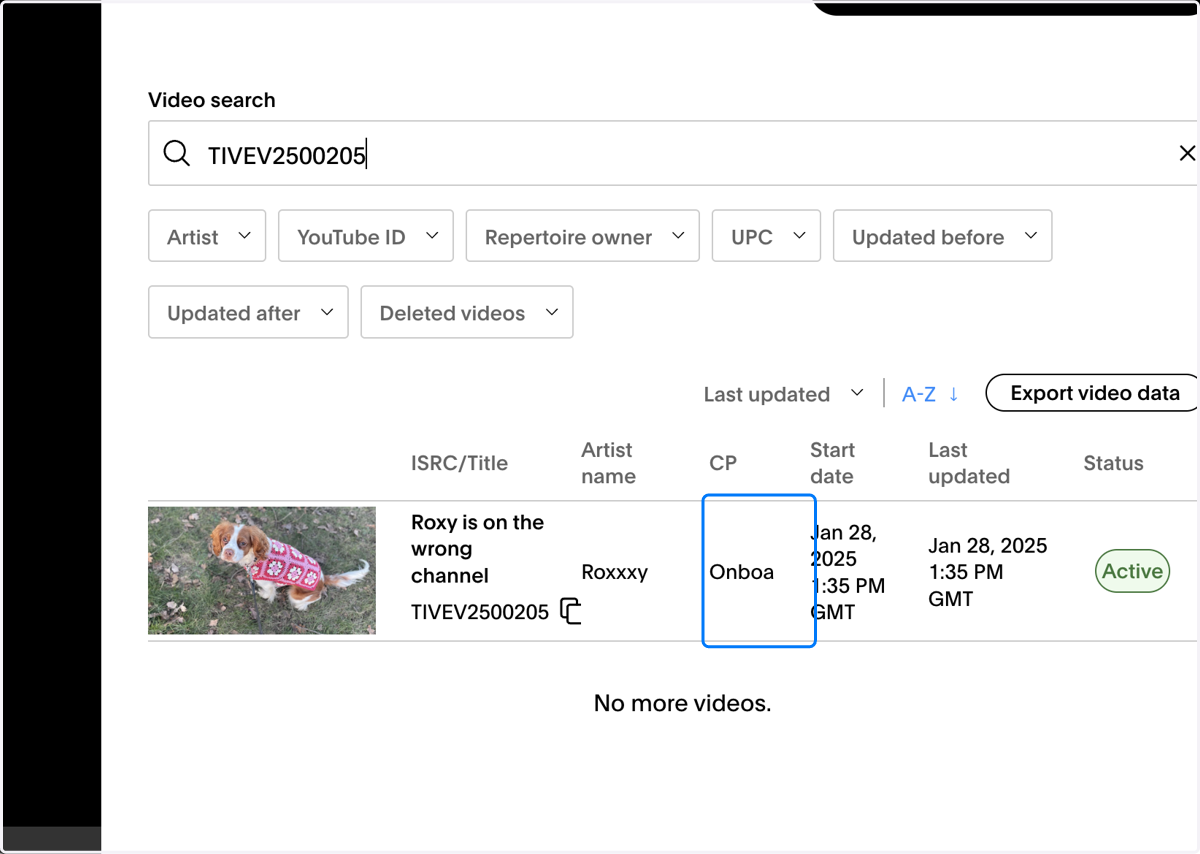1200x854 pixels.
Task: Open the Artist filter dropdown
Action: (x=207, y=236)
